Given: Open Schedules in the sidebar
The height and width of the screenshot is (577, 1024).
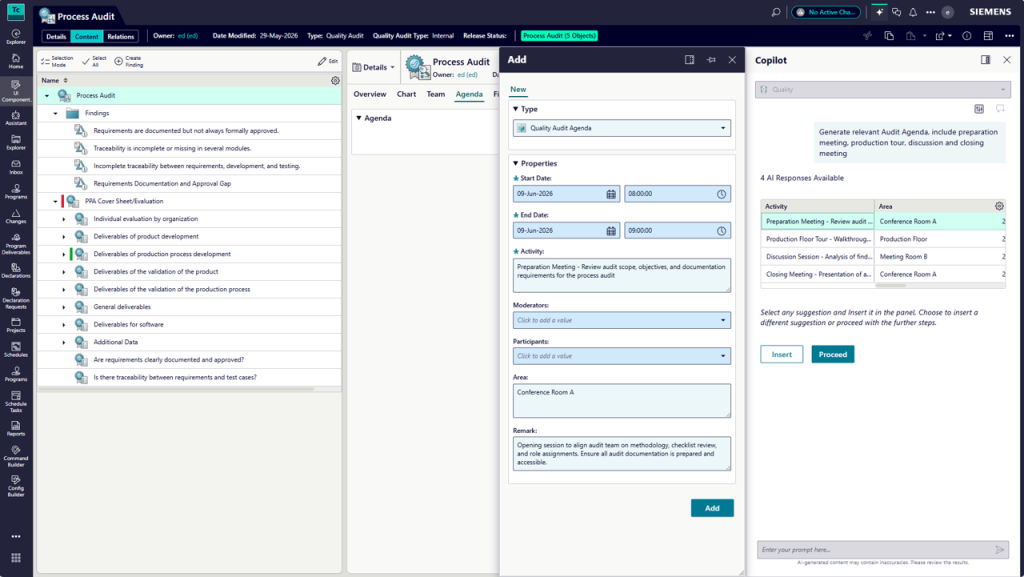Looking at the screenshot, I should point(16,350).
